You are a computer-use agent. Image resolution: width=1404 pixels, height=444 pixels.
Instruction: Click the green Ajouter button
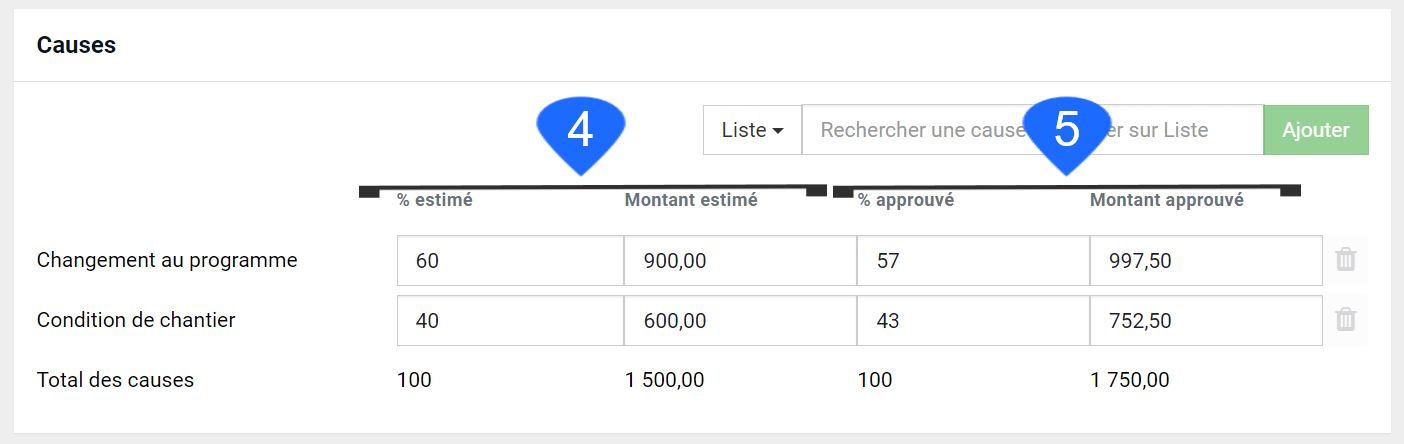[1316, 130]
